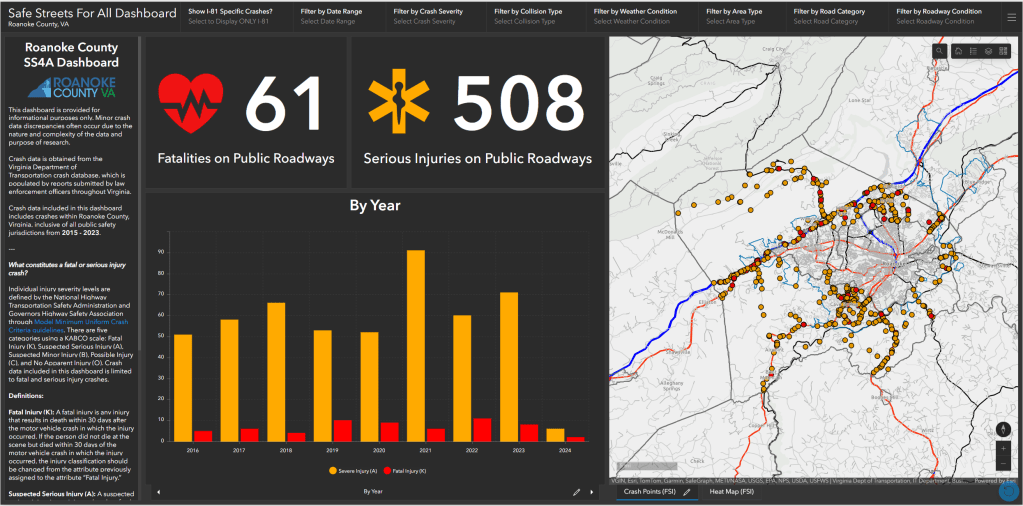Open the basemap gallery grid
The width and height of the screenshot is (1023, 506).
tap(1003, 51)
